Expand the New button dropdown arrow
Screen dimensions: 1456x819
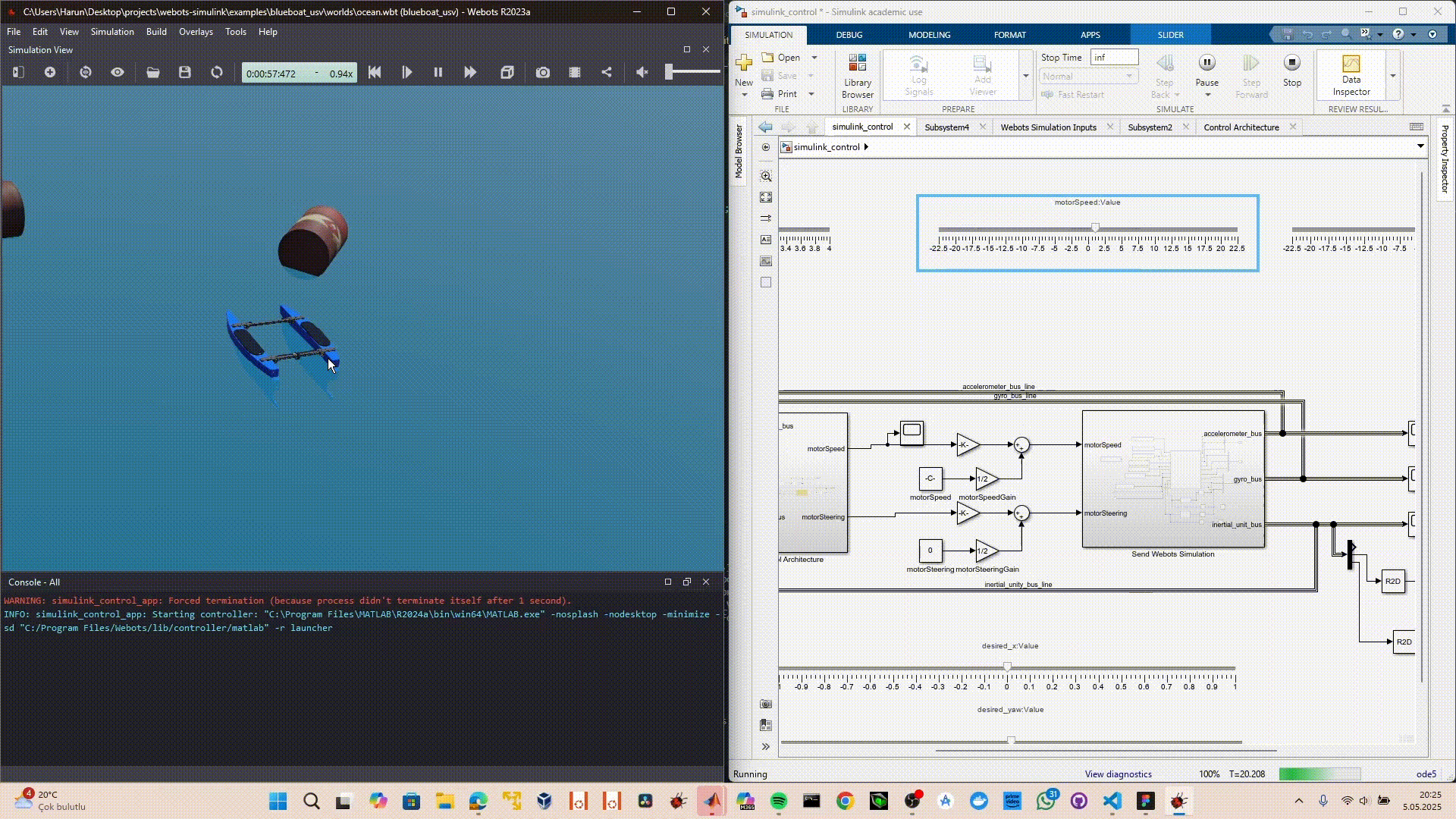[745, 95]
